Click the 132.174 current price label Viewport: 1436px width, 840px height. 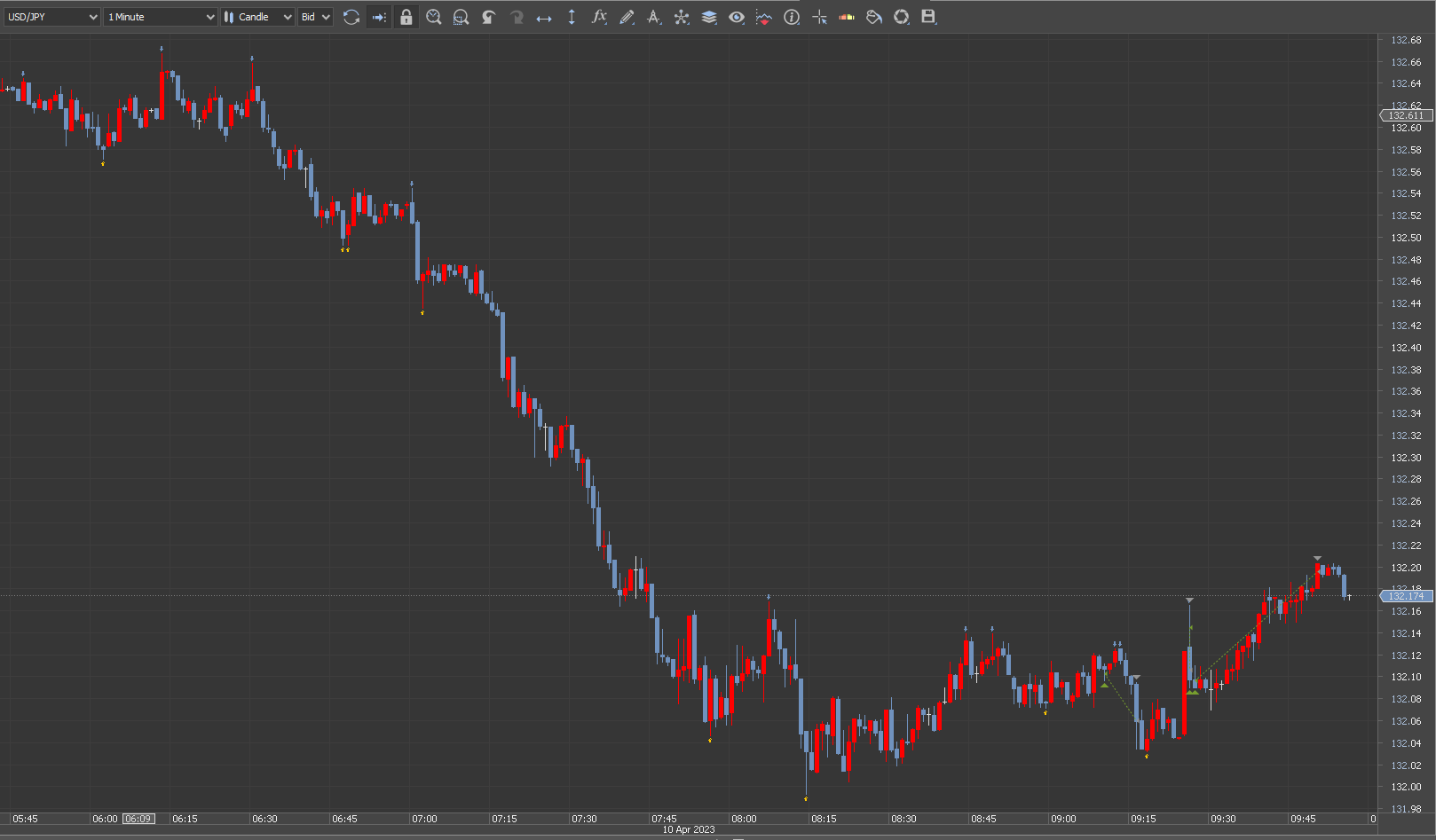tap(1407, 596)
